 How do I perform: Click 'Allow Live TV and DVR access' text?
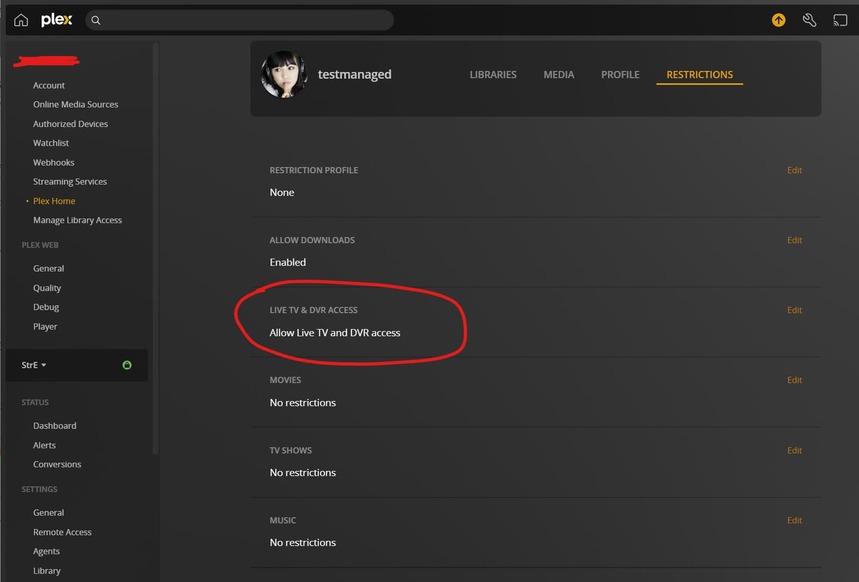click(x=335, y=333)
